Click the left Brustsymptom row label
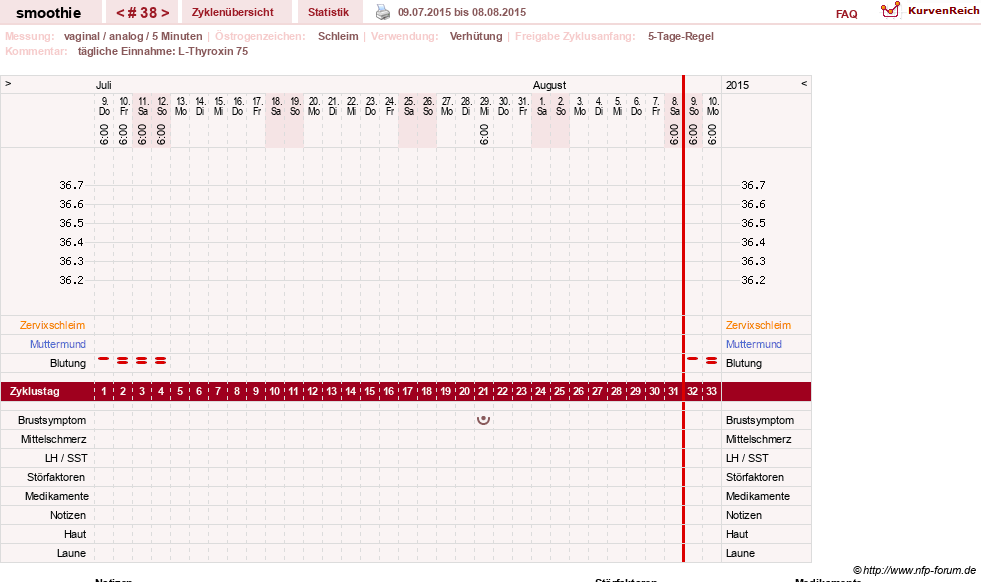 (x=52, y=421)
